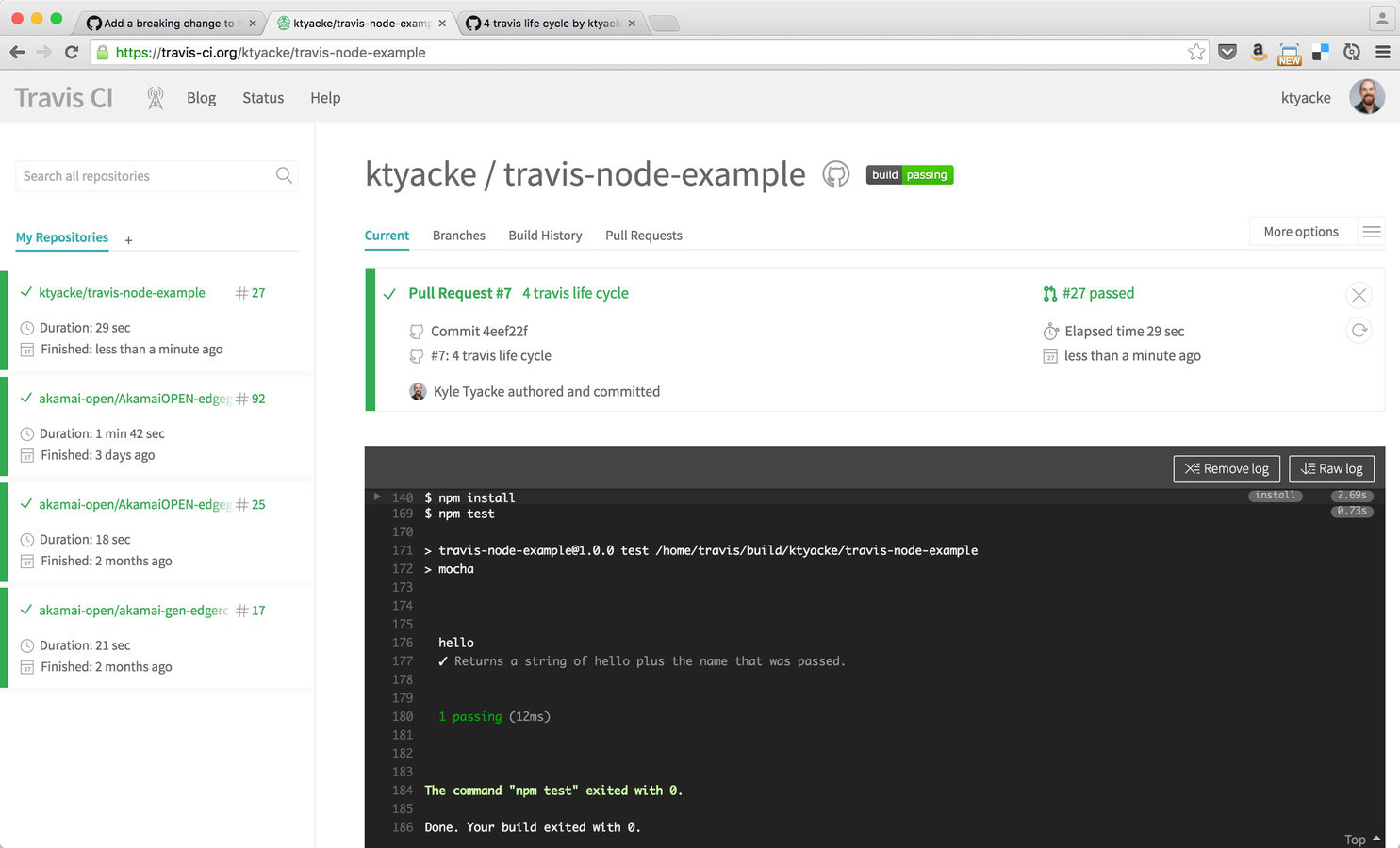Viewport: 1400px width, 848px height.
Task: Click the '1 passing' log text
Action: pyautogui.click(x=470, y=717)
